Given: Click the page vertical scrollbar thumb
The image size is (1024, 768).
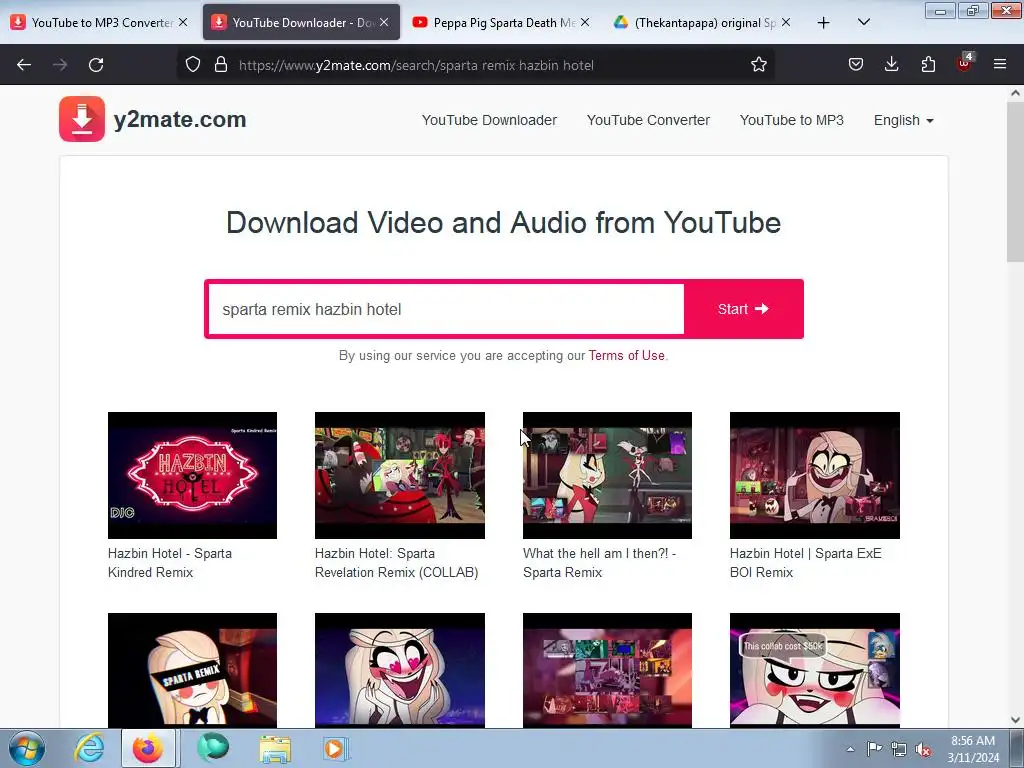Looking at the screenshot, I should click(x=1015, y=180).
